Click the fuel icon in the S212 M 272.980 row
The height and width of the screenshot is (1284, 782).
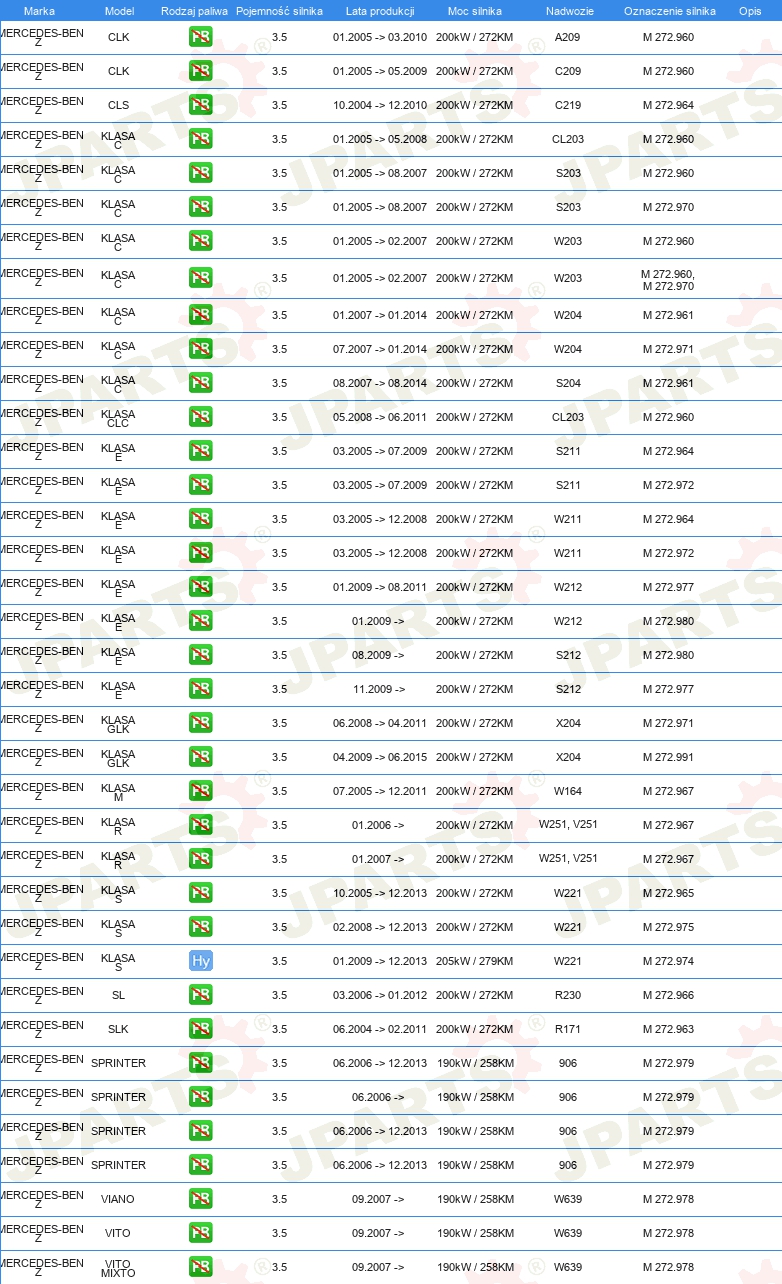click(x=200, y=655)
